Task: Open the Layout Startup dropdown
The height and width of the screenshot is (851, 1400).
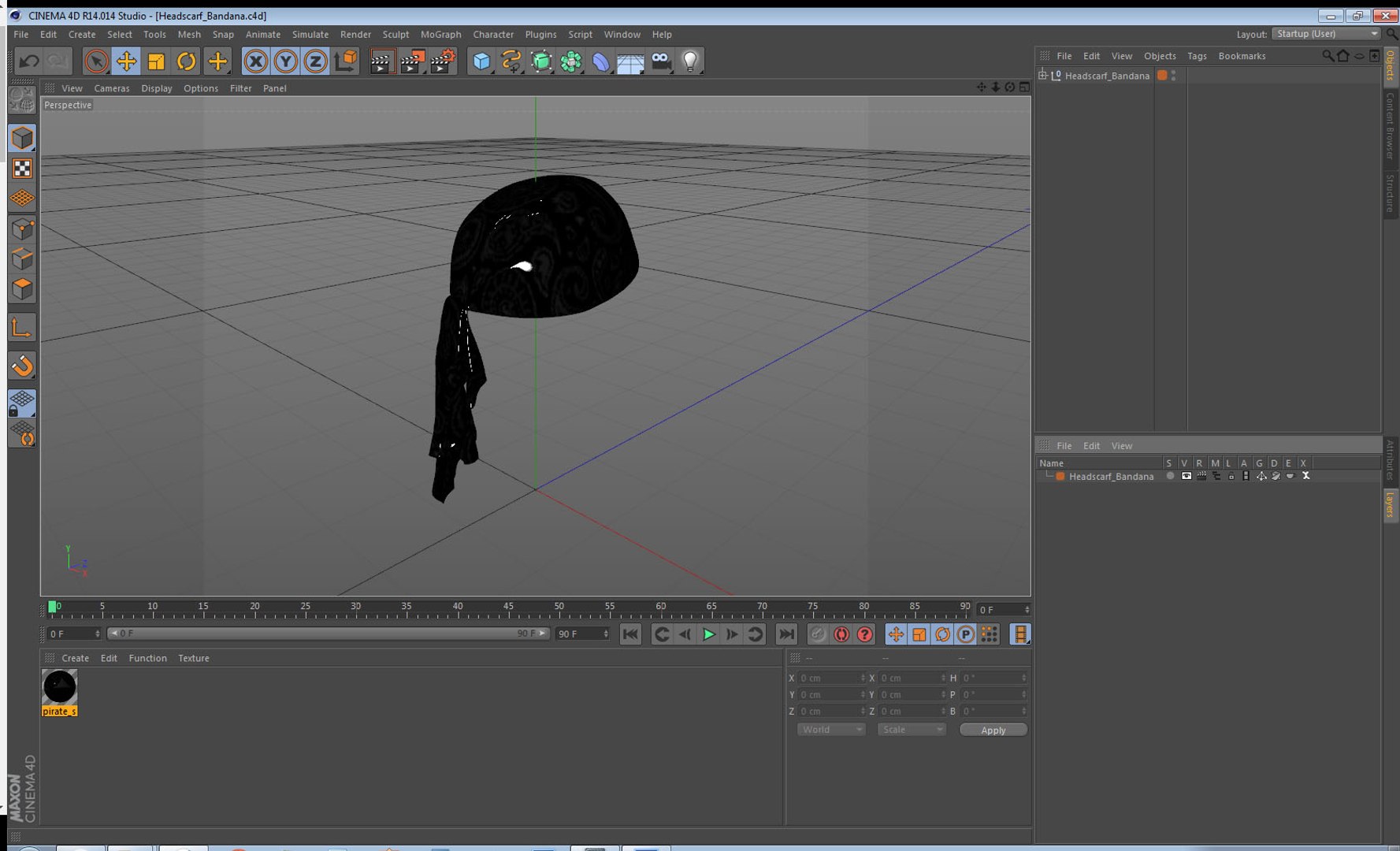Action: point(1325,34)
